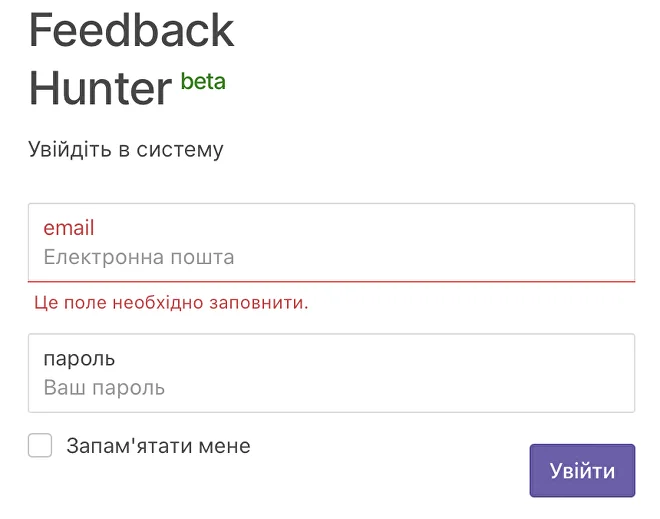660x519 pixels.
Task: Click the green beta badge
Action: (203, 82)
